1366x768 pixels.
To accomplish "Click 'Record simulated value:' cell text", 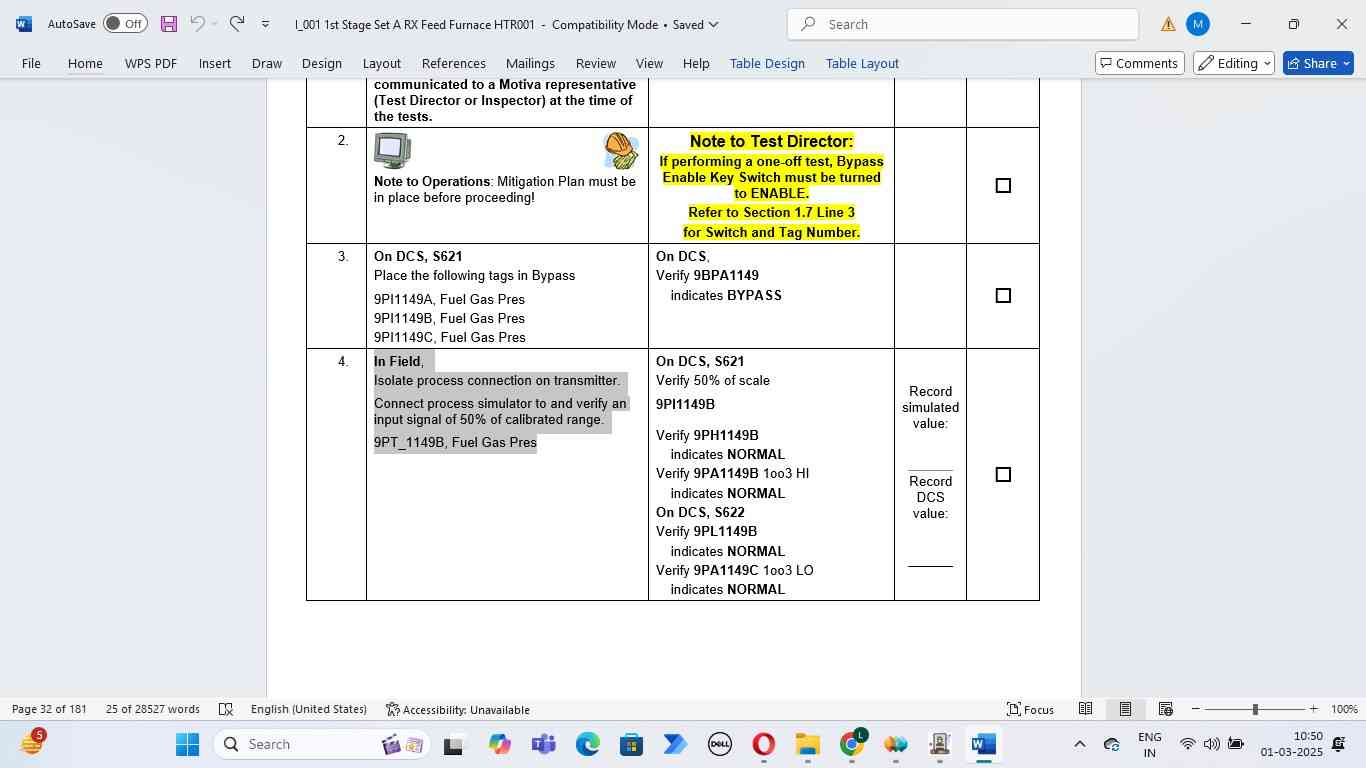I will point(930,407).
